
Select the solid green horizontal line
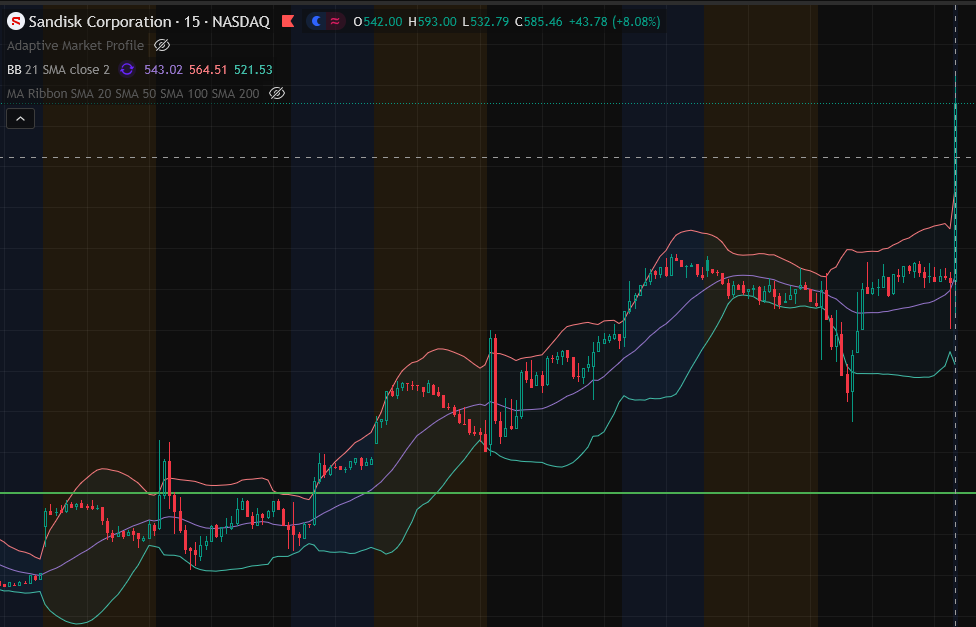click(x=488, y=493)
